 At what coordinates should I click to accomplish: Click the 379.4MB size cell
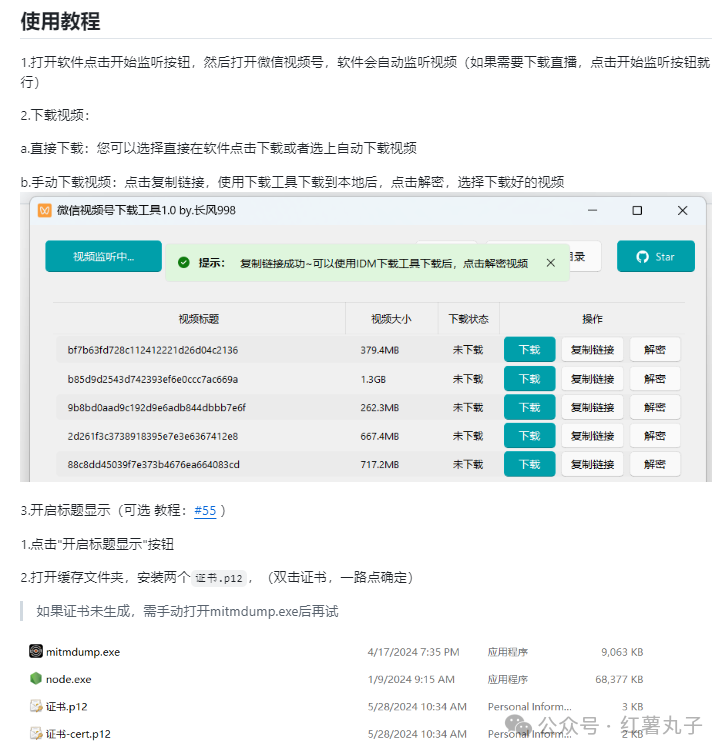coord(379,350)
